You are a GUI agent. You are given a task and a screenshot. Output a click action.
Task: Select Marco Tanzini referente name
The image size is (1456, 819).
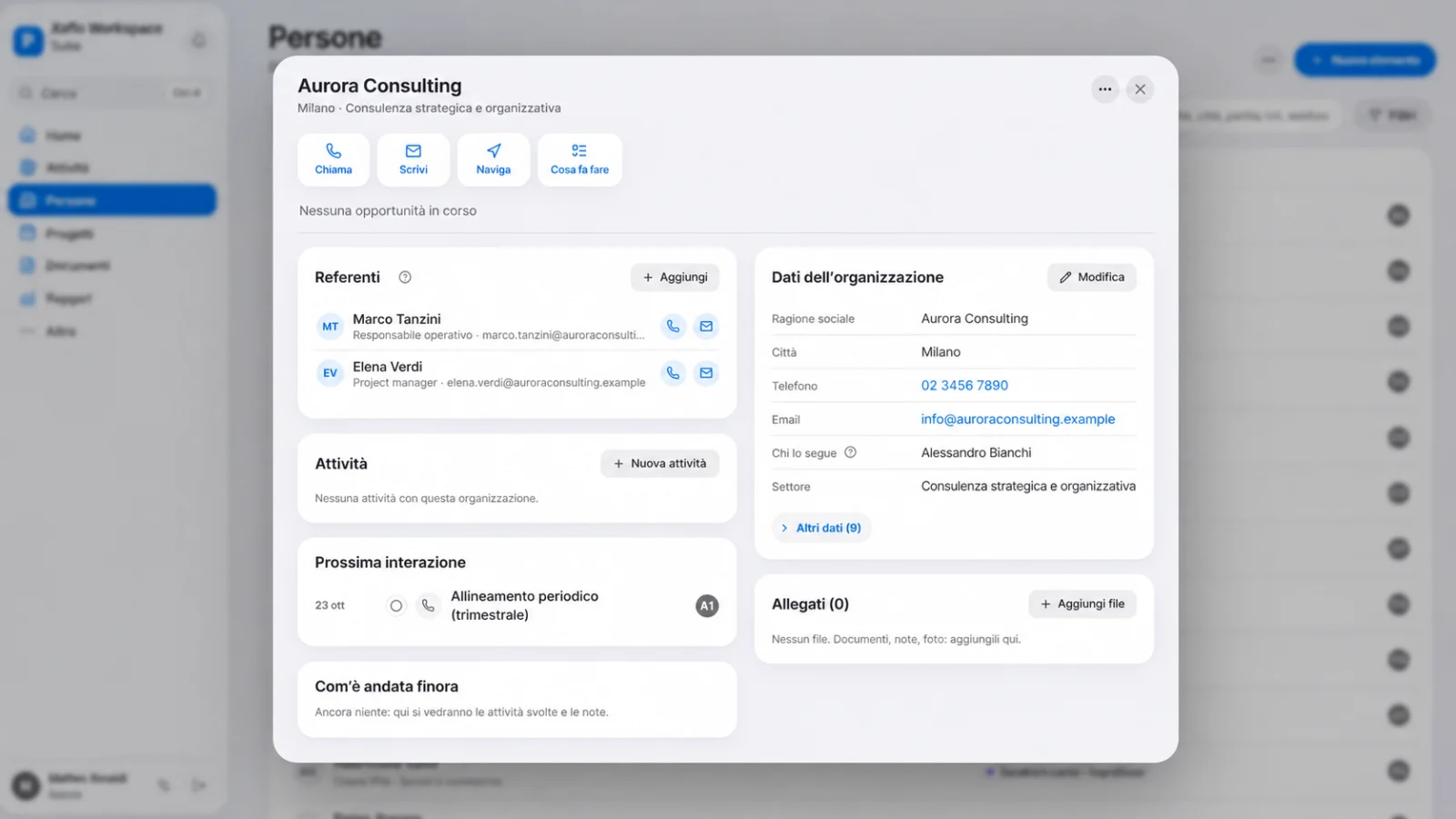(x=397, y=319)
